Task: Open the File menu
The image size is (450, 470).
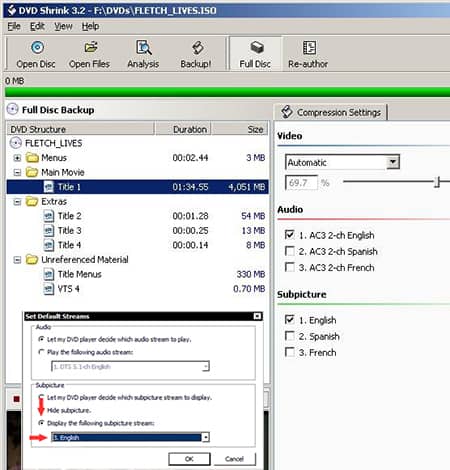Action: coord(14,26)
